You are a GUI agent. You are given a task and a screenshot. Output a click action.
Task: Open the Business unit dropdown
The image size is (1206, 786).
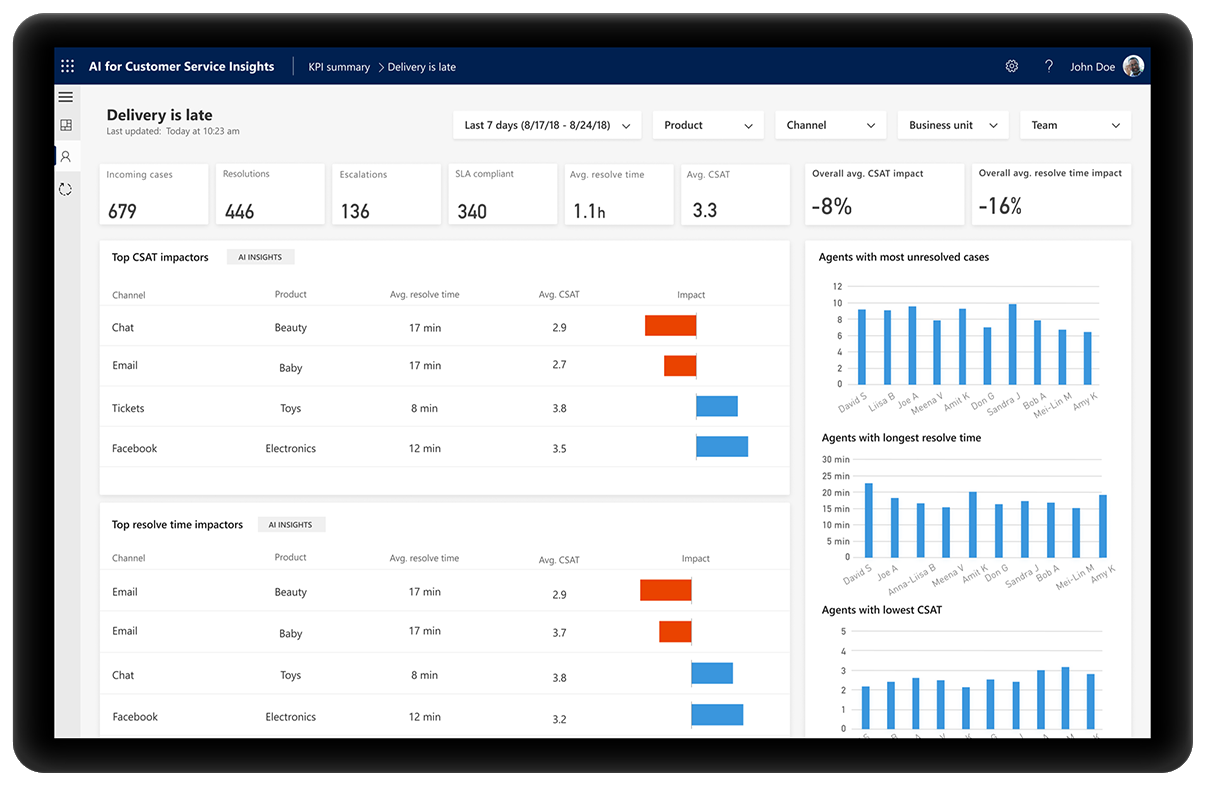pyautogui.click(x=953, y=124)
